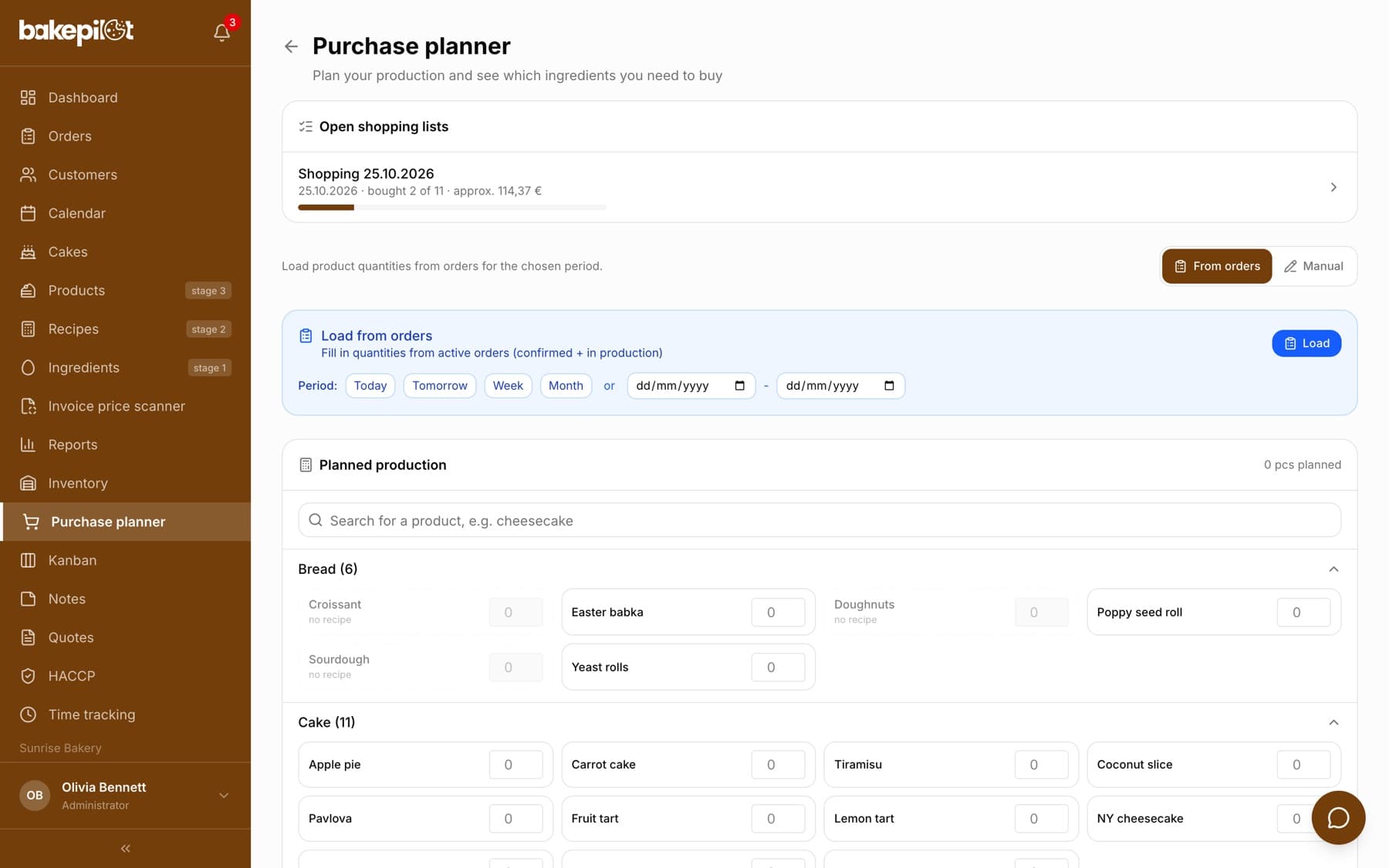Click the blue Load button
Viewport: 1389px width, 868px height.
pyautogui.click(x=1306, y=343)
